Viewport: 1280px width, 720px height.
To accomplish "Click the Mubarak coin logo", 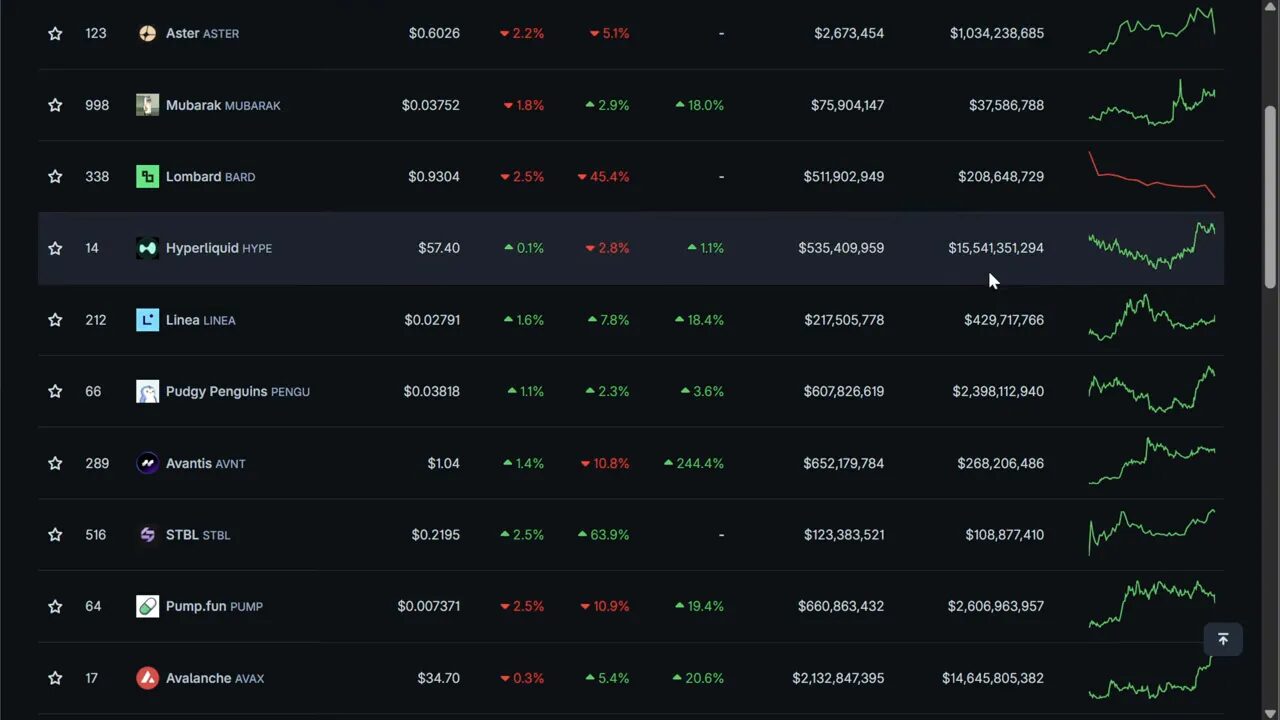I will tap(147, 104).
